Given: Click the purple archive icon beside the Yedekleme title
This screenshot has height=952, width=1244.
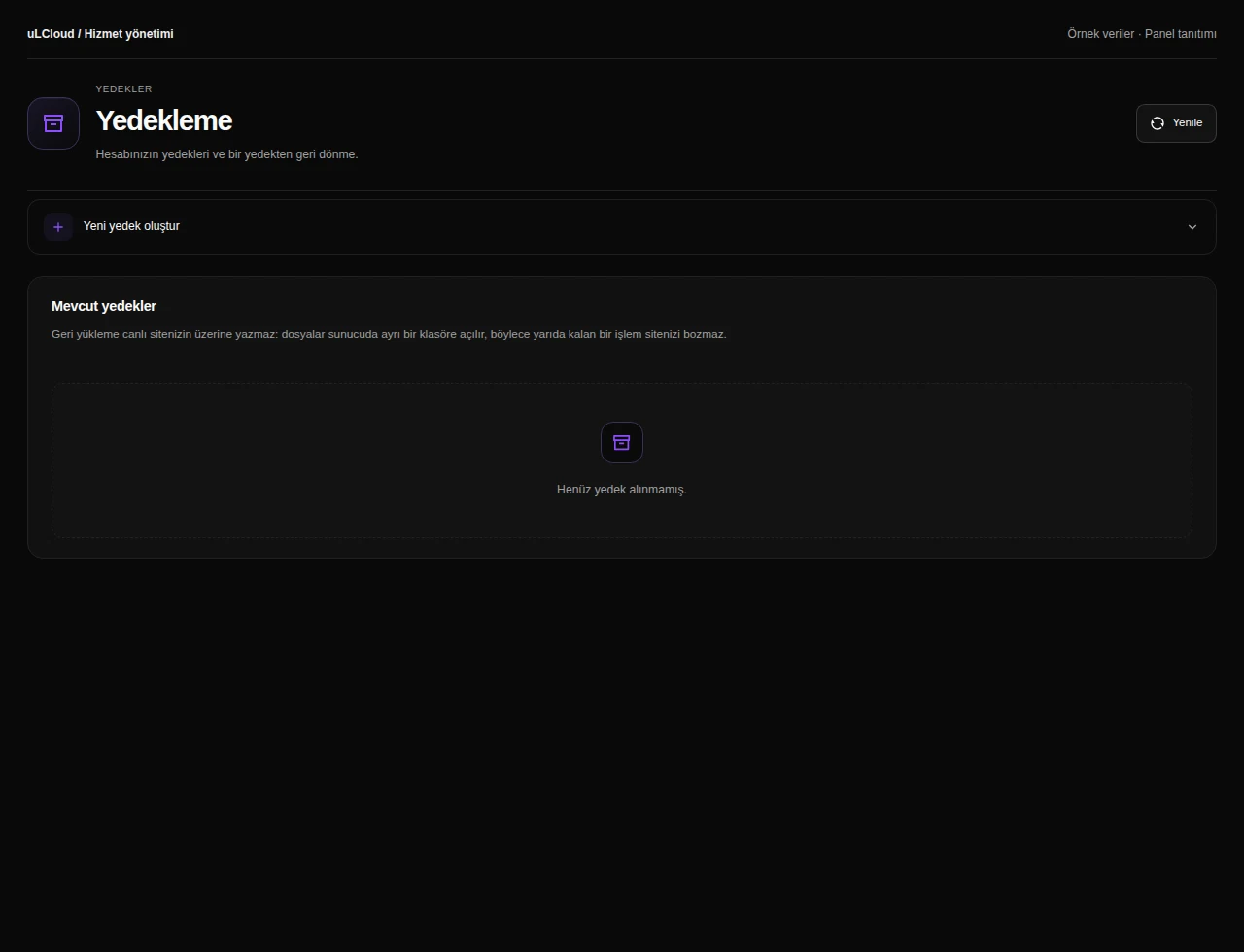Looking at the screenshot, I should [x=53, y=123].
